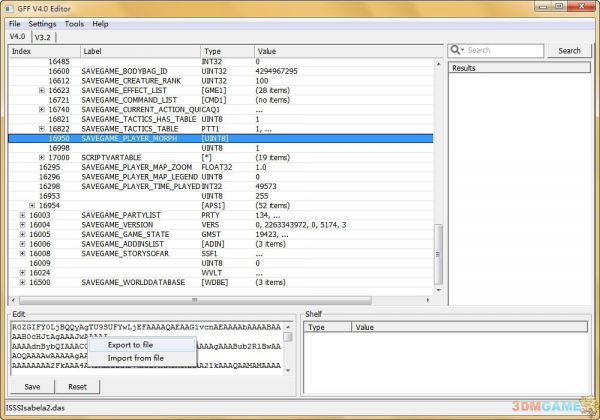This screenshot has width=600, height=420.
Task: Expand the SCRIPTVARTABLE tree node
Action: [x=42, y=157]
